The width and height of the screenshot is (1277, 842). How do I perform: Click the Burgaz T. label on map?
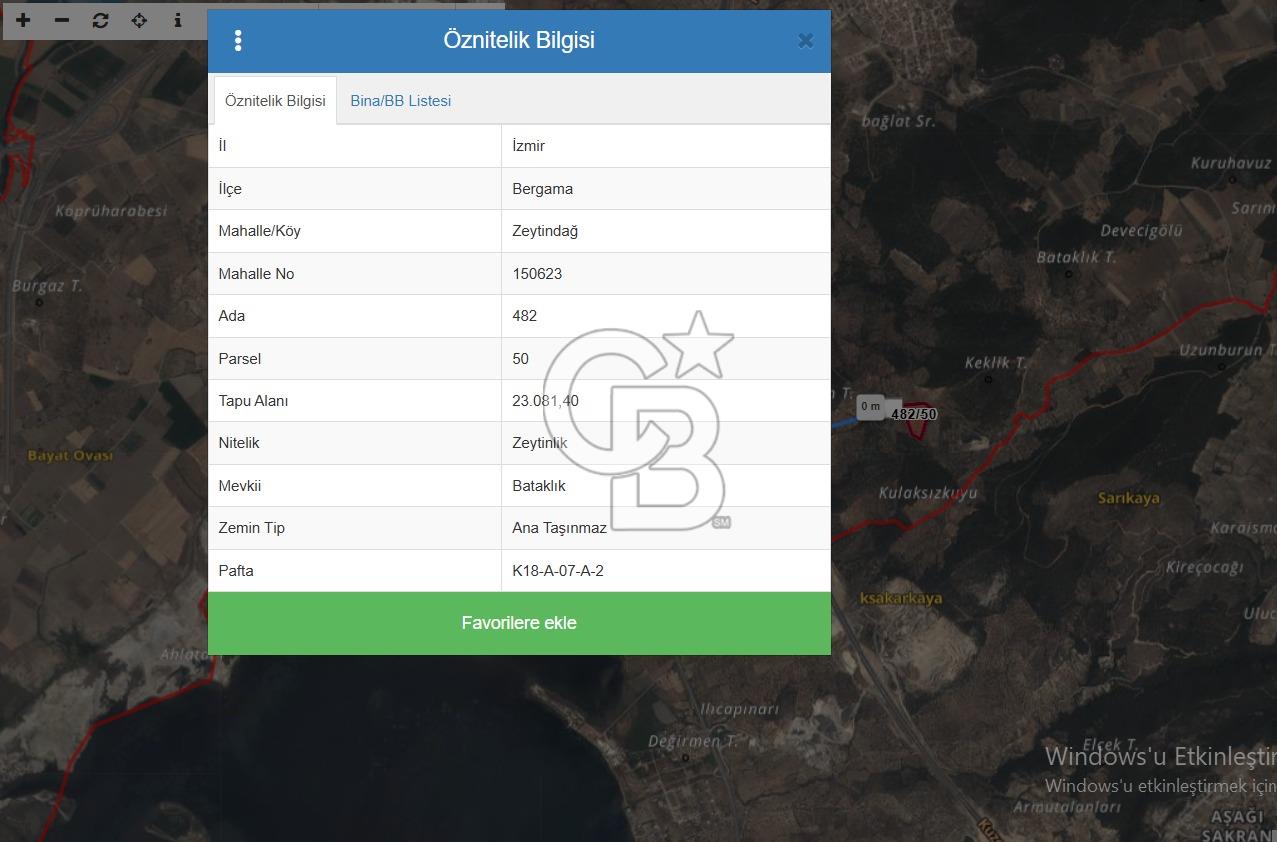tap(47, 286)
